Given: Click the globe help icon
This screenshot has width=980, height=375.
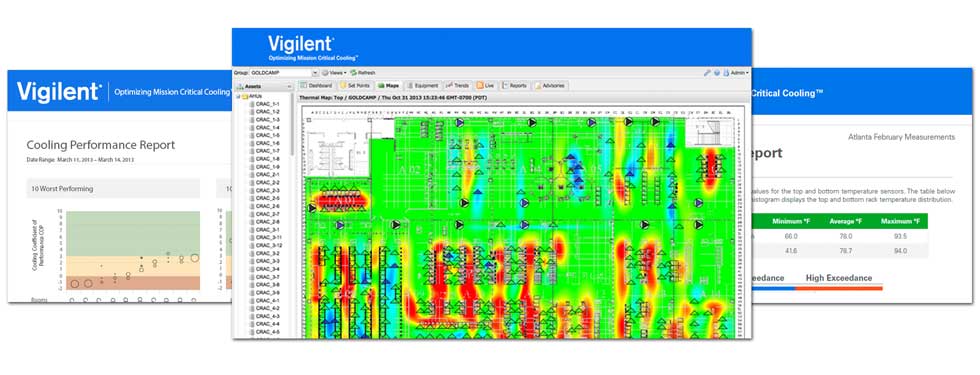Looking at the screenshot, I should pyautogui.click(x=717, y=72).
